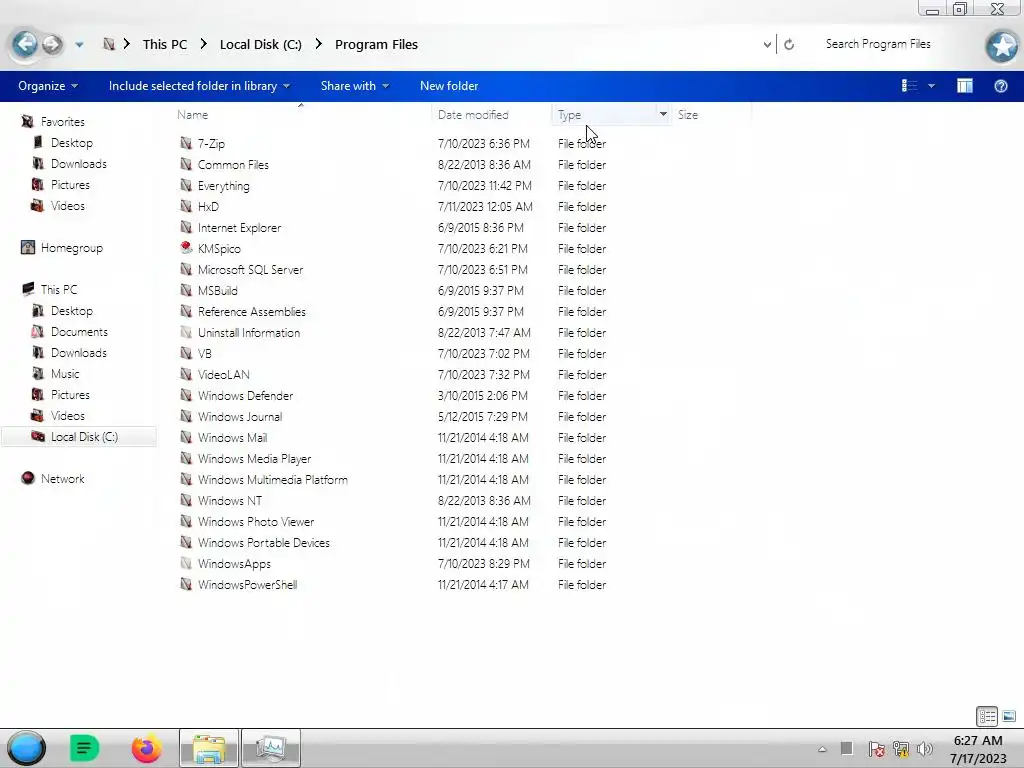Change your view icon in toolbar
Image resolution: width=1024 pixels, height=768 pixels.
[x=909, y=86]
